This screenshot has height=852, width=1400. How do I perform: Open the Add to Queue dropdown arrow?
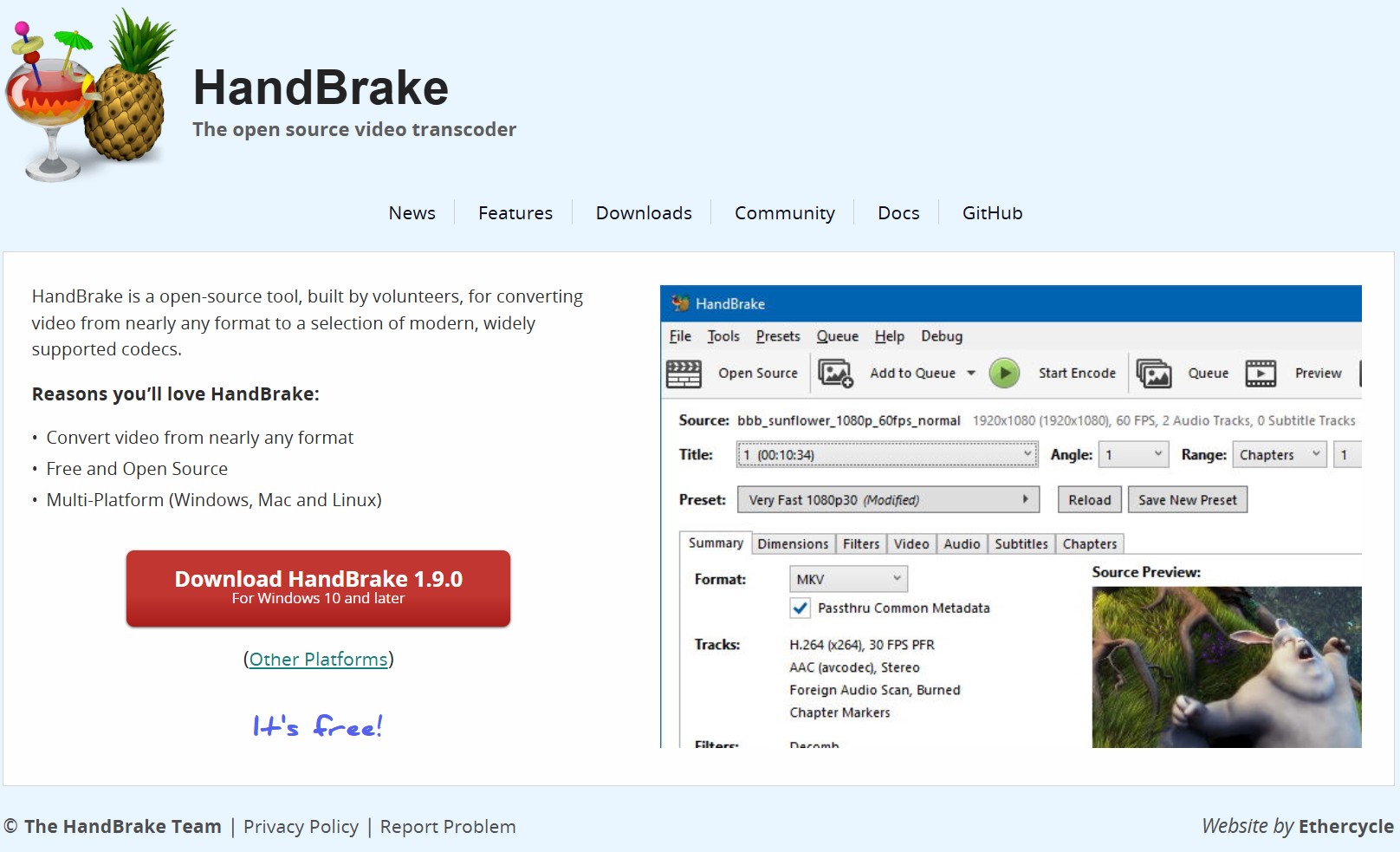971,374
